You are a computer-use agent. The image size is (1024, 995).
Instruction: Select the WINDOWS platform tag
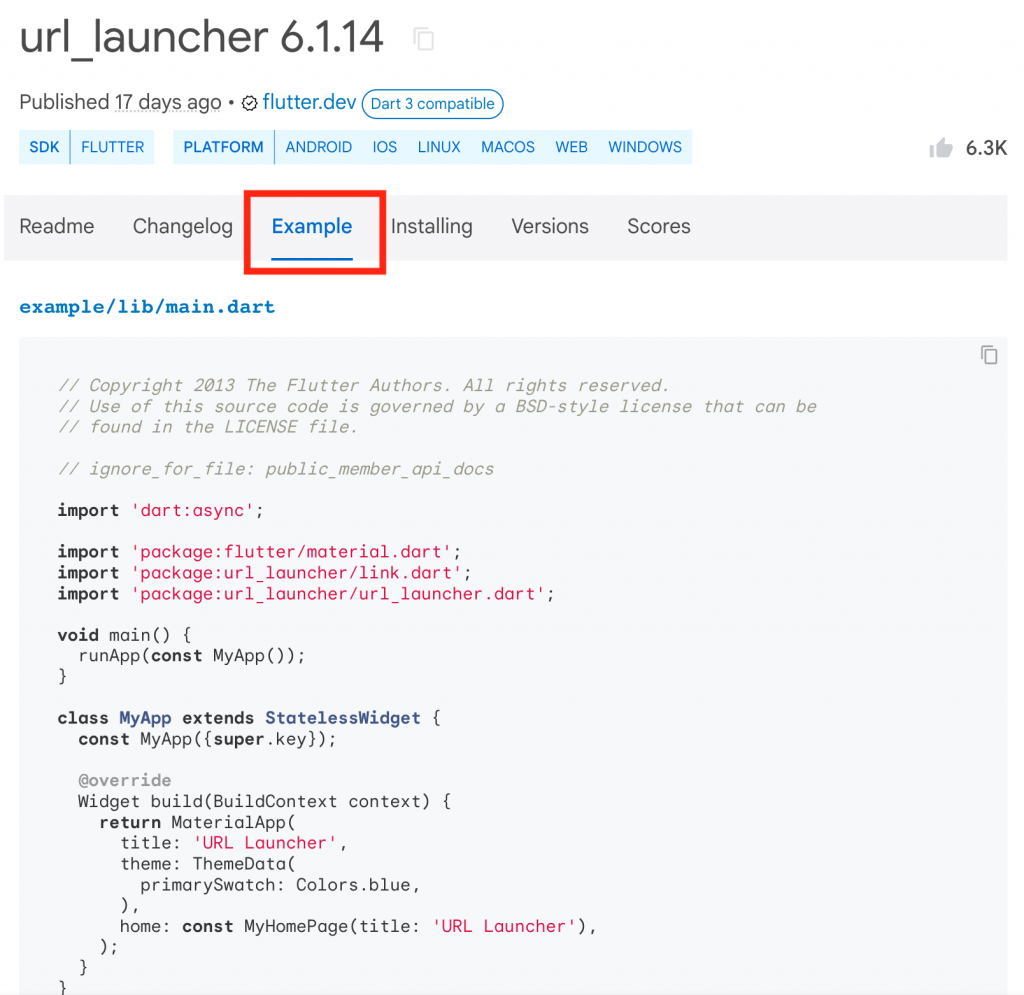click(645, 147)
